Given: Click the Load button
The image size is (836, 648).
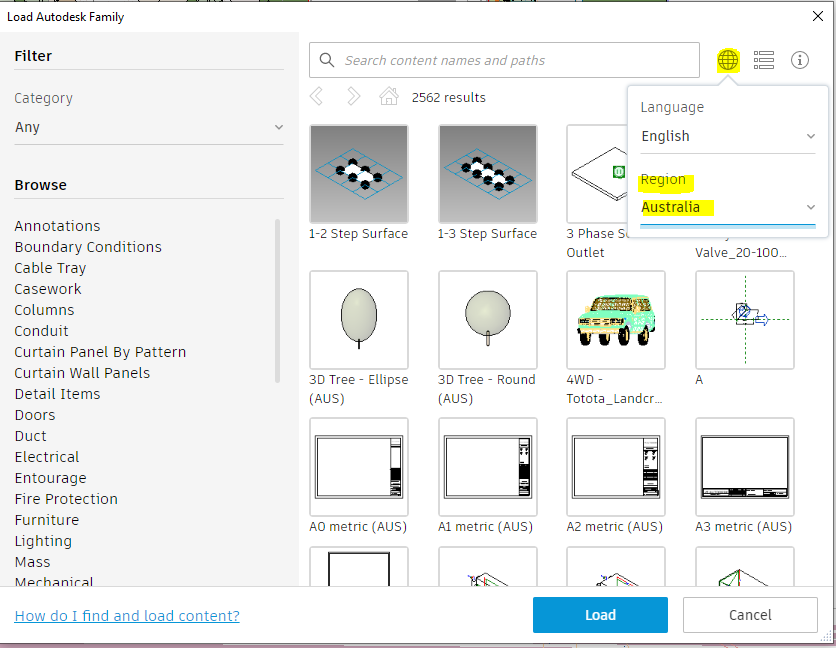Looking at the screenshot, I should [x=600, y=615].
